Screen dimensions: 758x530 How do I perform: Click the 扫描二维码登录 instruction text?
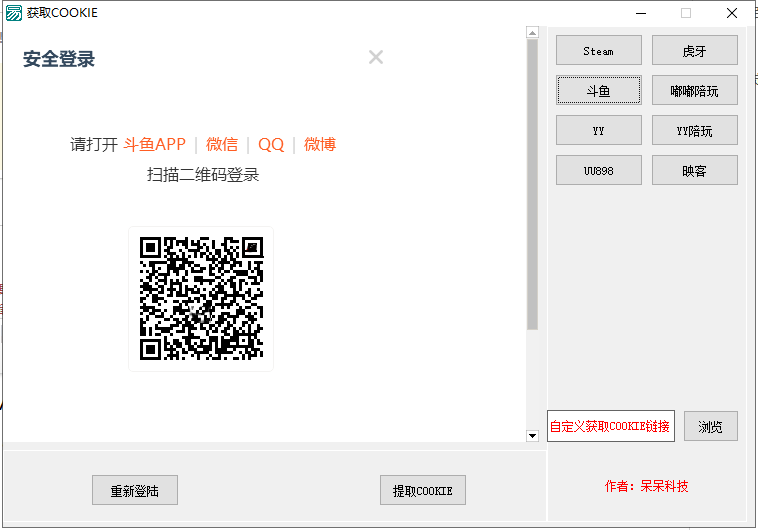tap(203, 175)
